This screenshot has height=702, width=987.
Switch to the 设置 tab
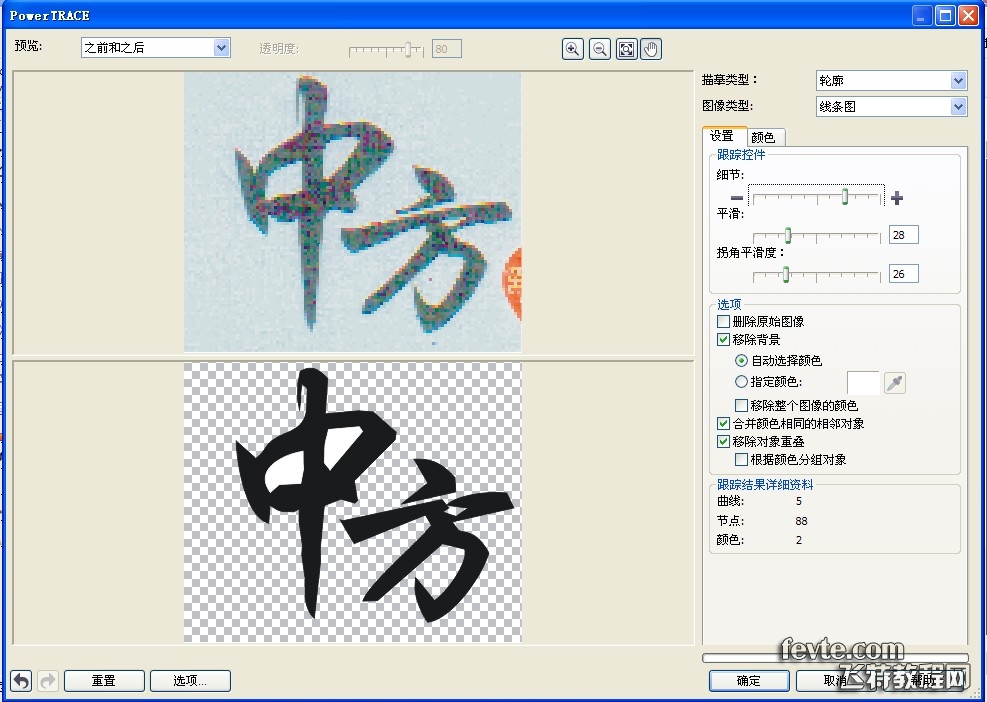(x=723, y=136)
